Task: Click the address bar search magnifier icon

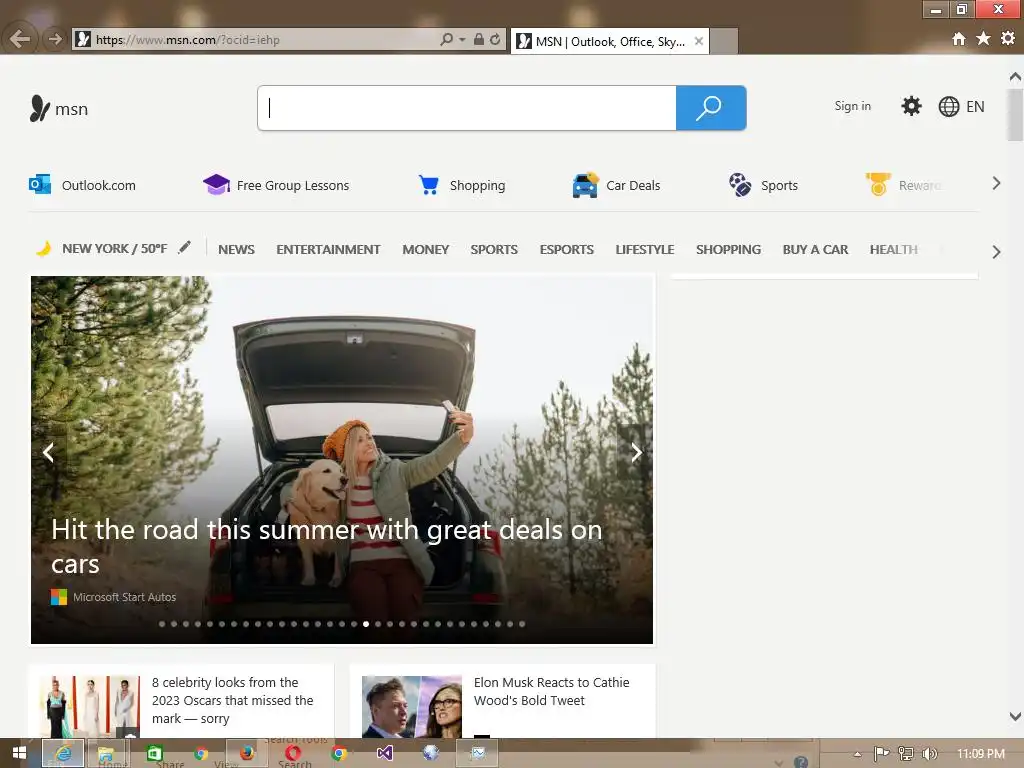Action: 447,39
